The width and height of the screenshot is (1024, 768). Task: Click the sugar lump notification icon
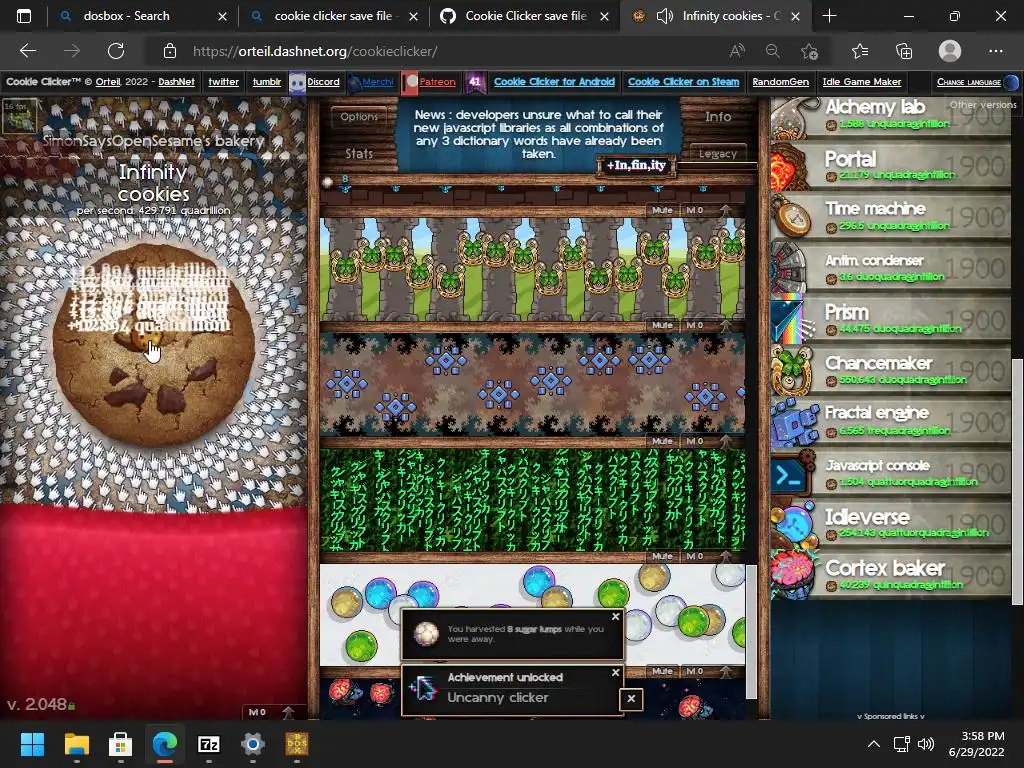pos(426,633)
